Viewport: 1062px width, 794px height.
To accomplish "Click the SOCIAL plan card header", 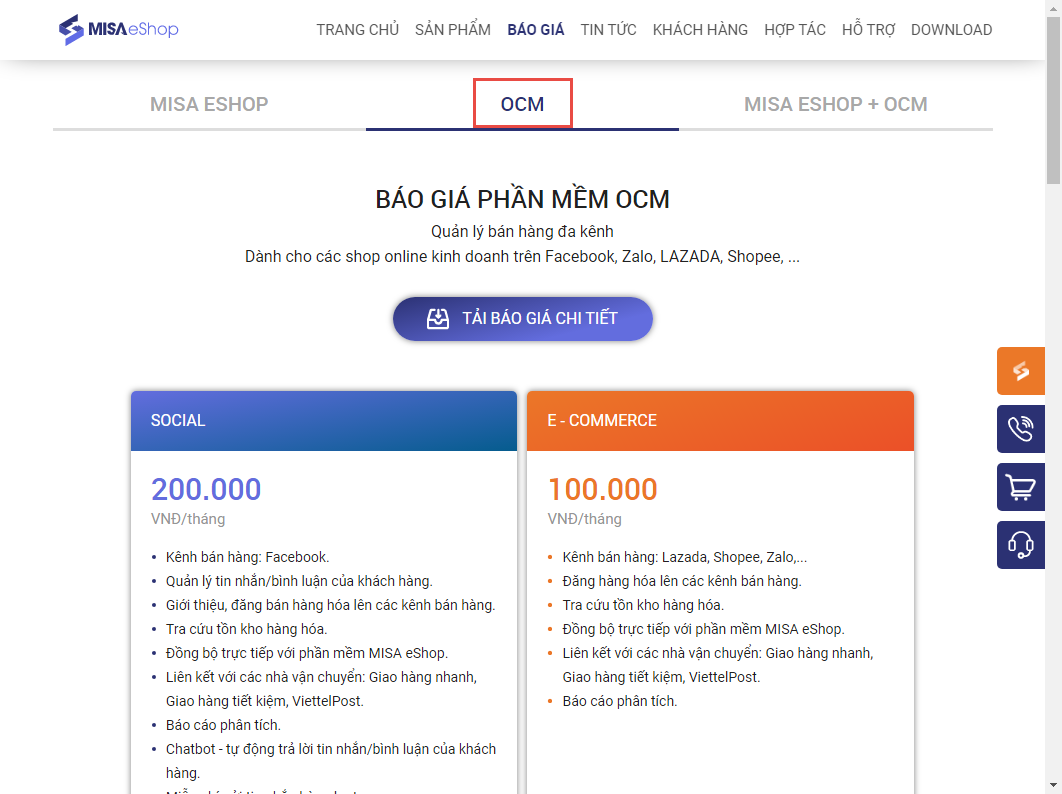I will [324, 421].
